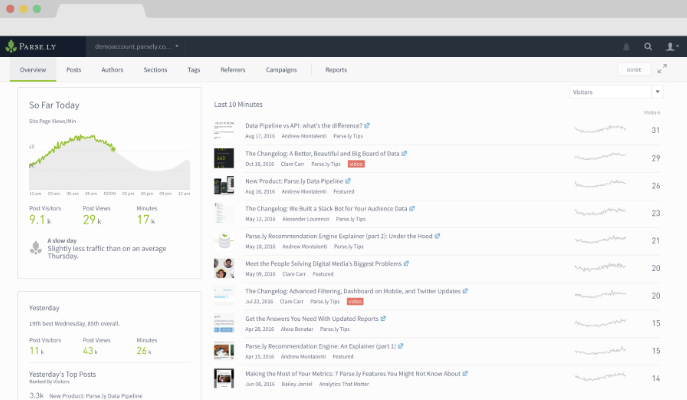Open Making the Most of Your Metrics post

(353, 374)
